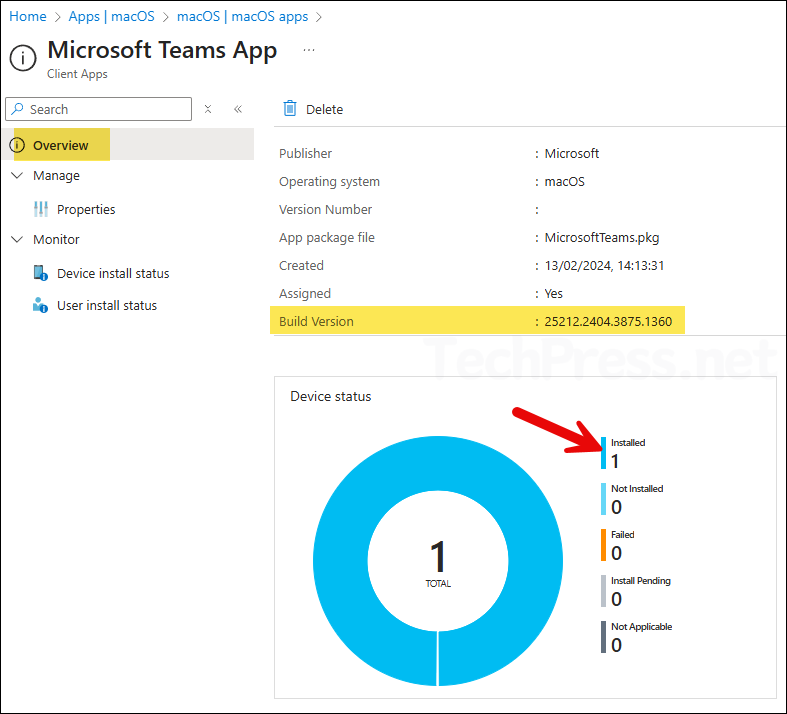Screen dimensions: 787x714
Task: Open Properties in the sidebar
Action: [x=86, y=209]
